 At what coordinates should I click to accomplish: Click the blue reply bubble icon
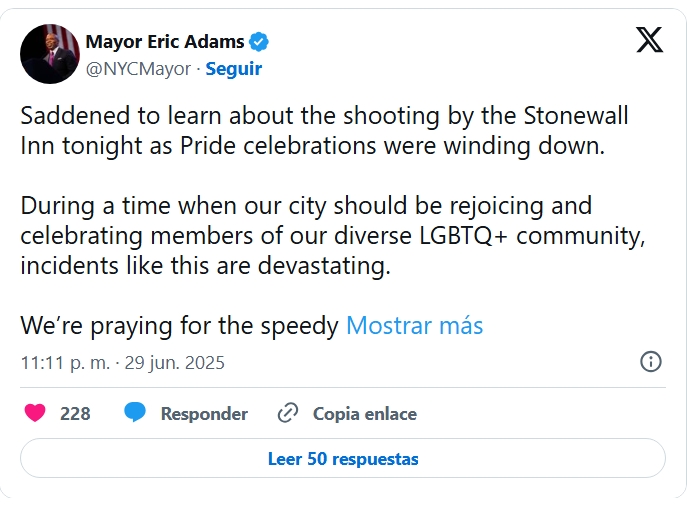[x=135, y=412]
